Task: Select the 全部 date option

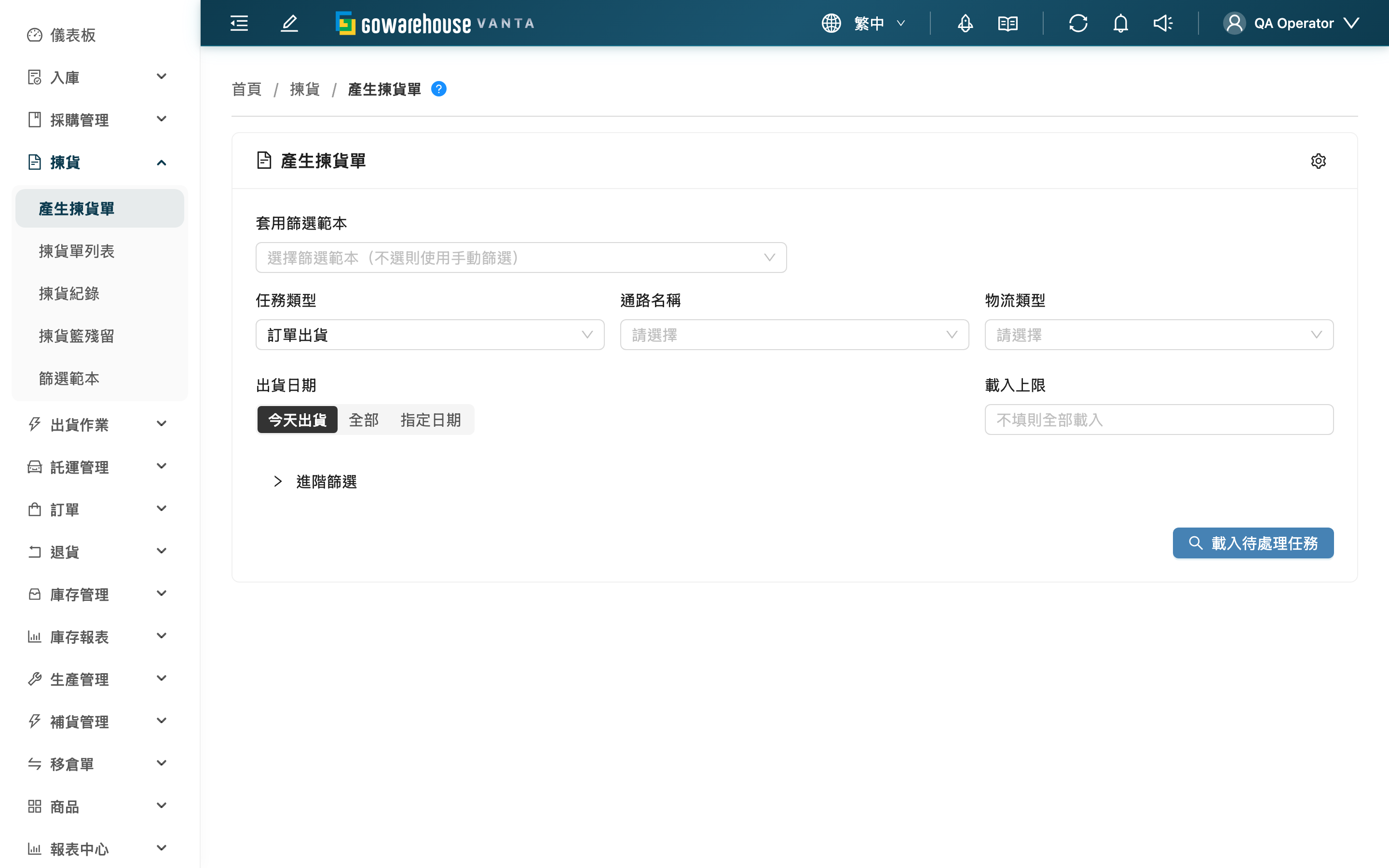Action: 364,420
